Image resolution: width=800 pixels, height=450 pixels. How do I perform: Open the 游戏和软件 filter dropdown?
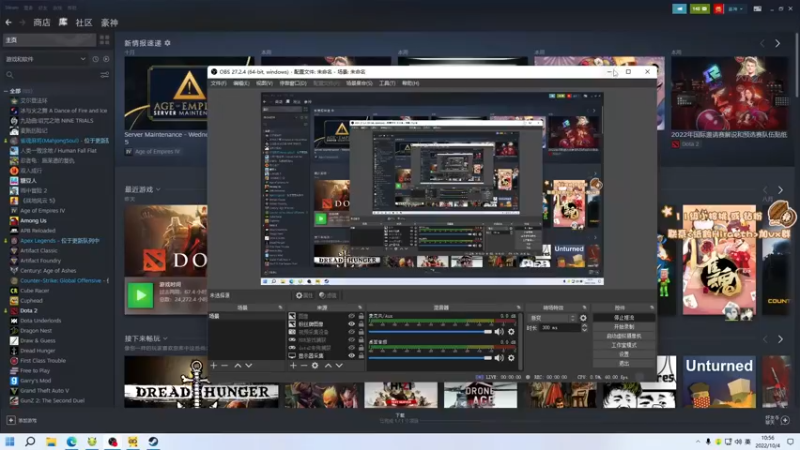point(45,59)
